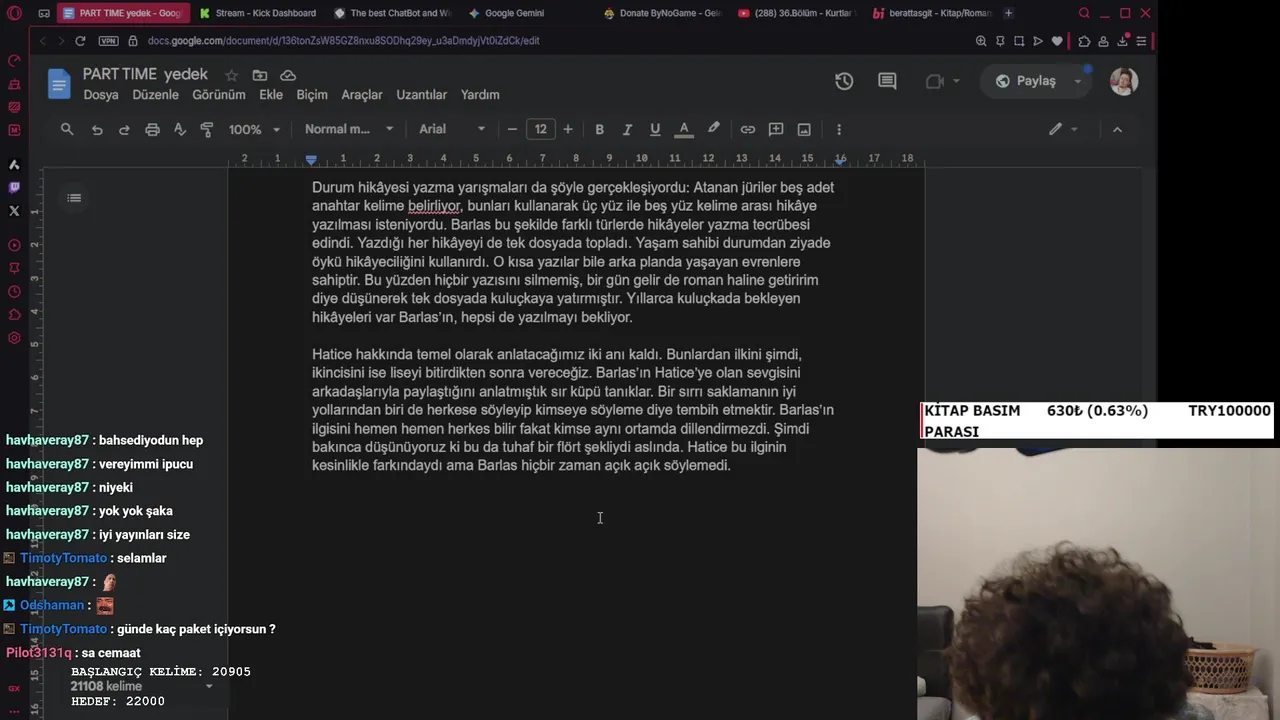This screenshot has width=1280, height=720.
Task: Run spelling and grammar check
Action: point(180,129)
